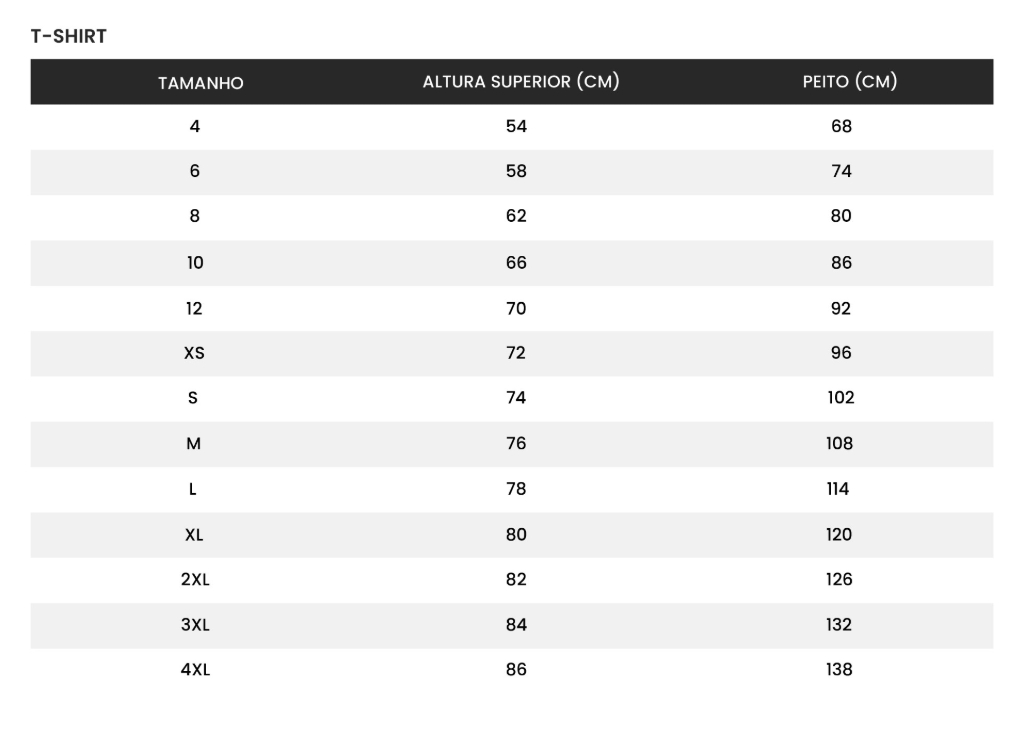The height and width of the screenshot is (750, 1024).
Task: Select the chest value 138 for 4XL
Action: click(x=840, y=670)
